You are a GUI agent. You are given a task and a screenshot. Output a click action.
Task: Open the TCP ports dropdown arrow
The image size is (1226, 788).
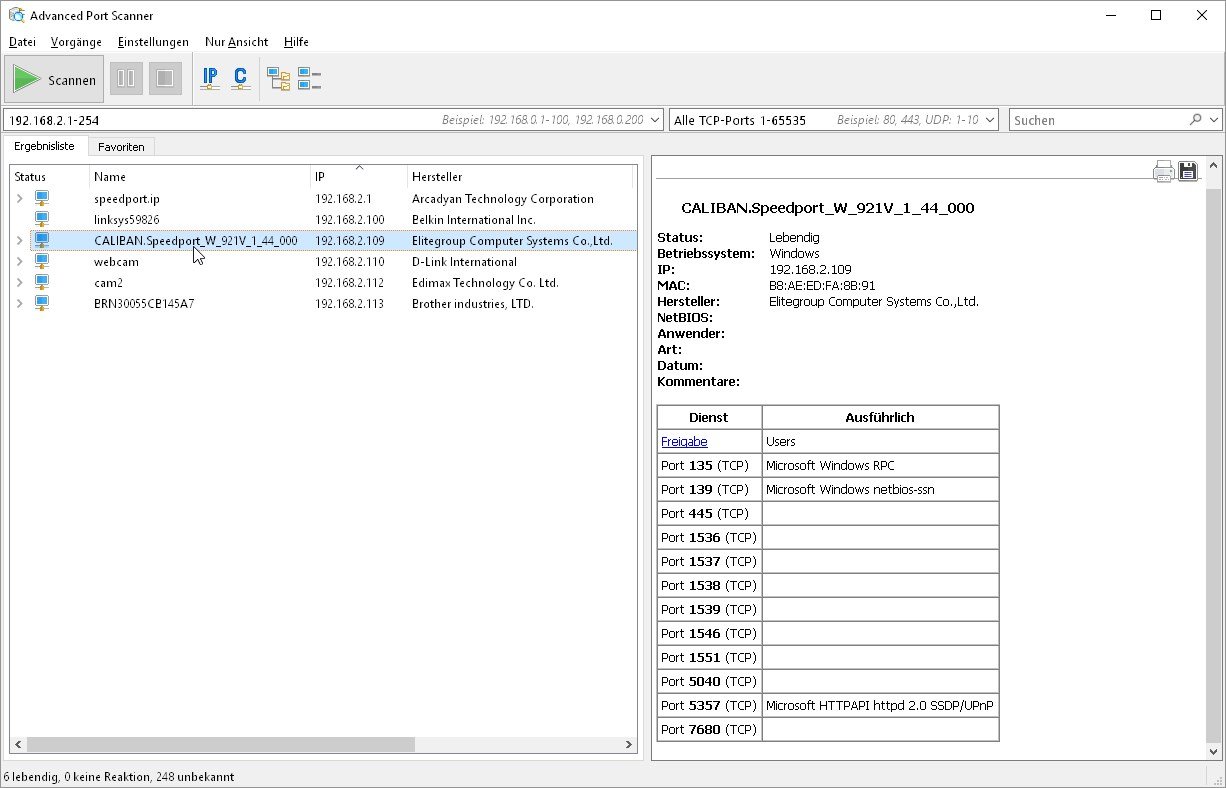990,120
